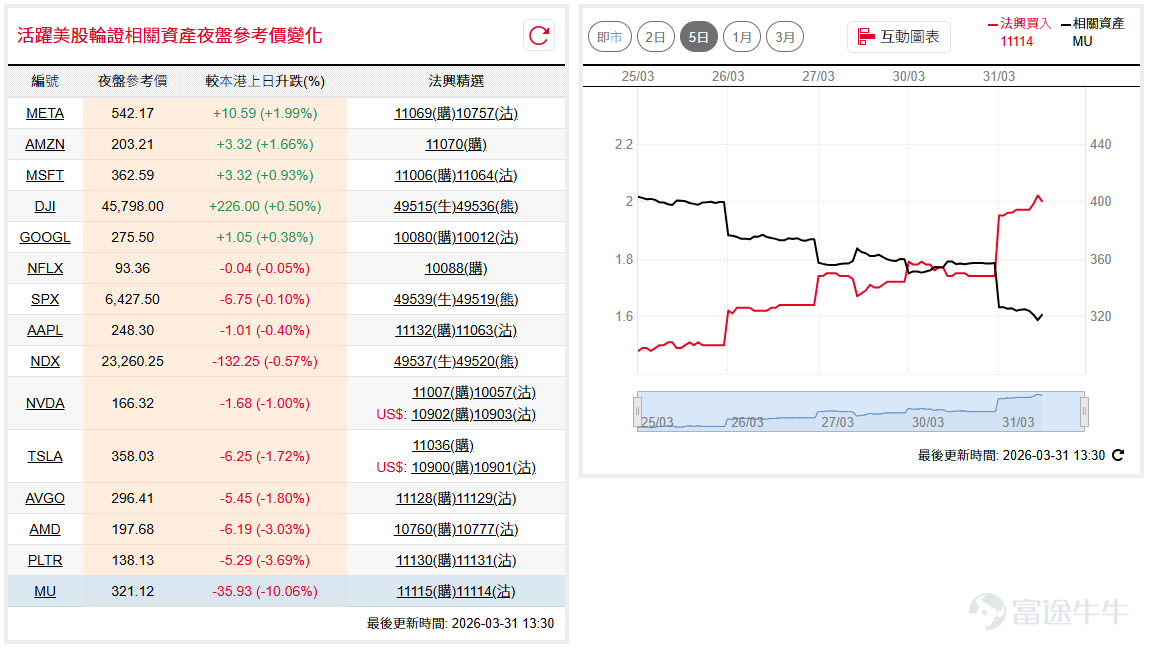The width and height of the screenshot is (1149, 648).
Task: Open warrant 11131(沽) for PLTR
Action: tap(487, 560)
